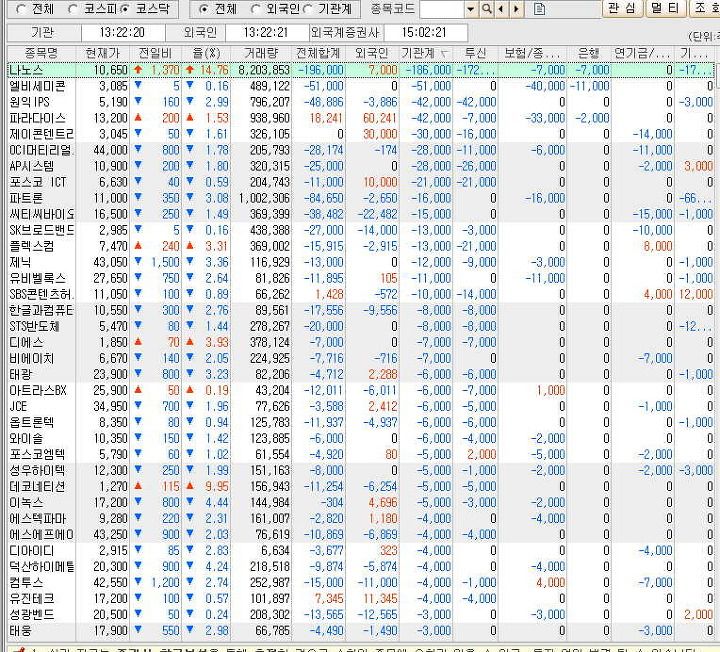Screen dimensions: 720x652
Task: Select the 컴투스 stock row
Action: (x=361, y=583)
